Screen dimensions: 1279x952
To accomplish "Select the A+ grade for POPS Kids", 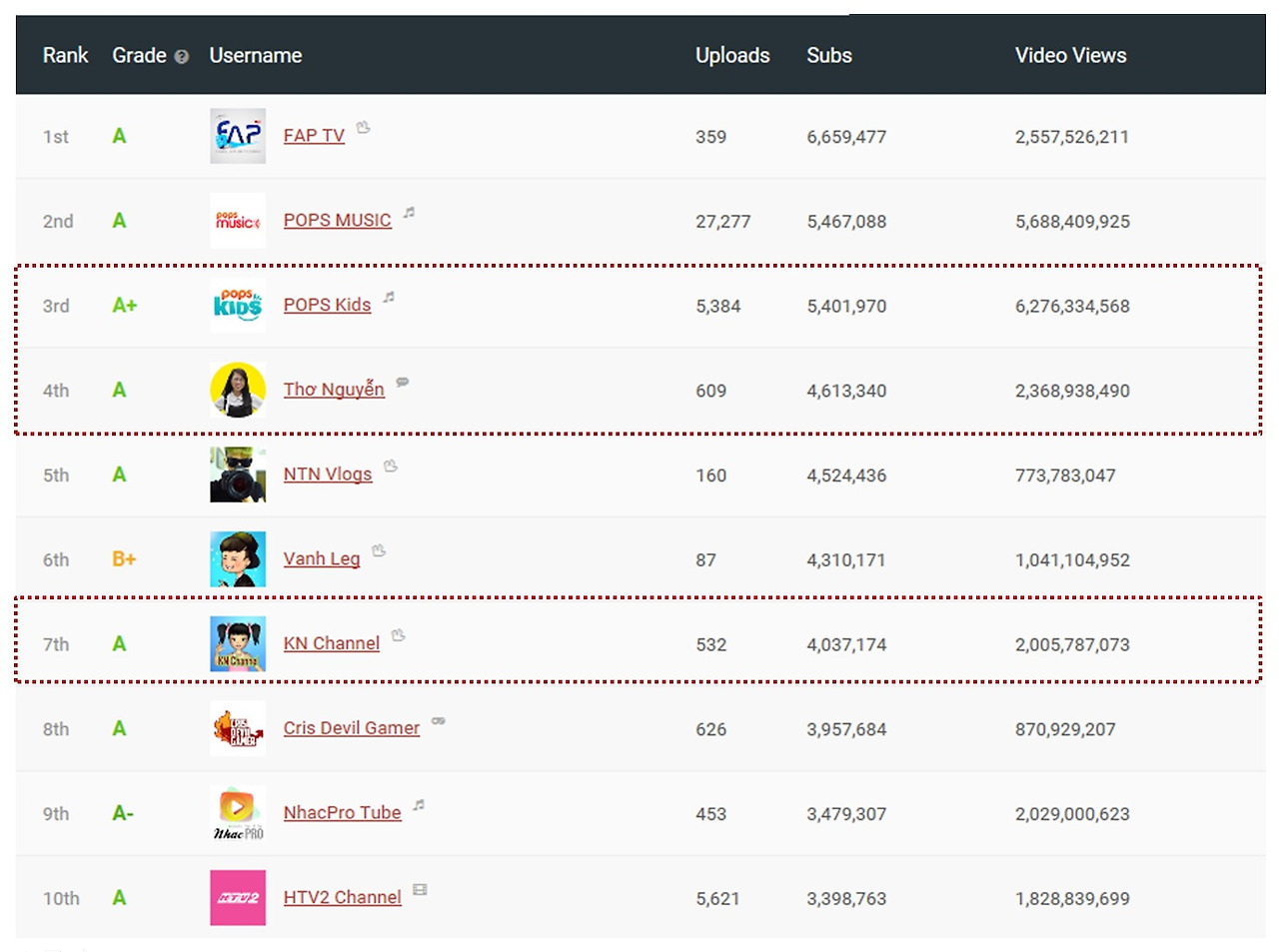I will (x=125, y=306).
